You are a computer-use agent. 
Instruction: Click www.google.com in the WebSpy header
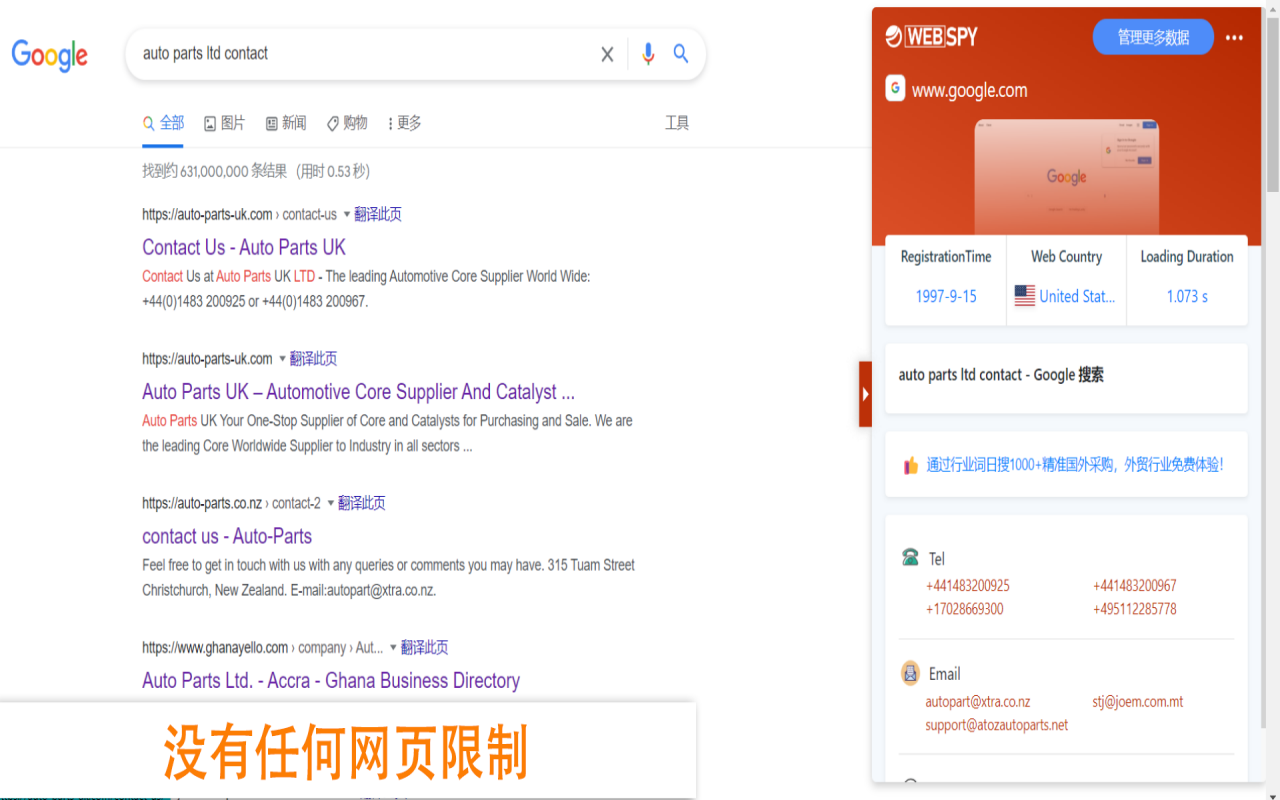pos(970,90)
